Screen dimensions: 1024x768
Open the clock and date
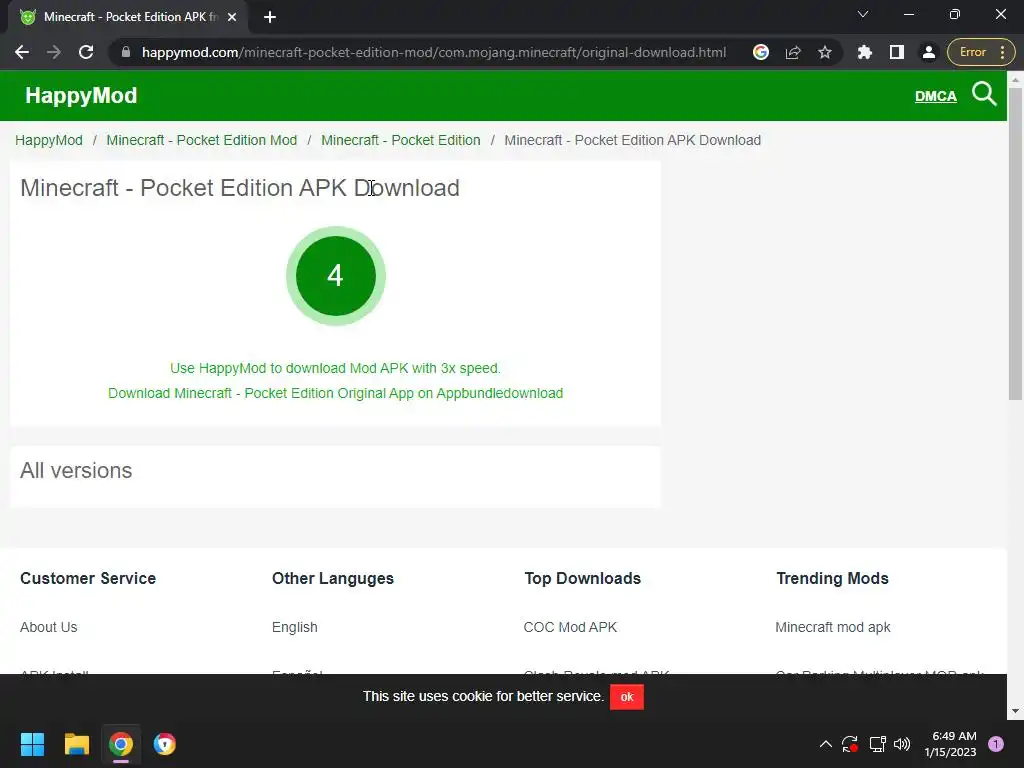950,744
